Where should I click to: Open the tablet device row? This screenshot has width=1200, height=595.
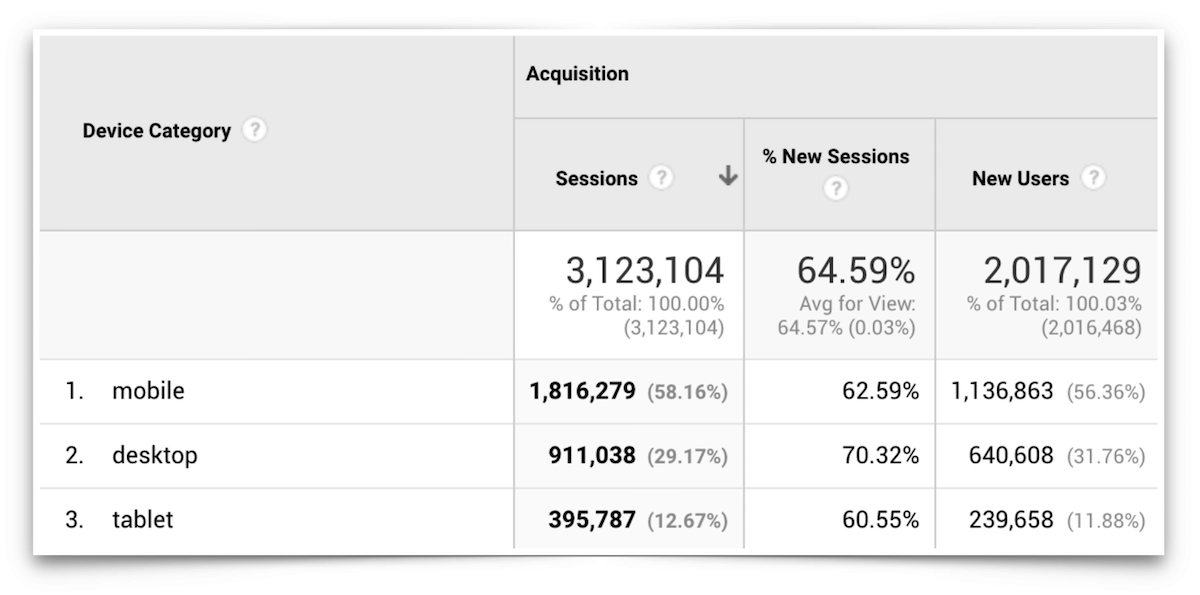coord(143,520)
